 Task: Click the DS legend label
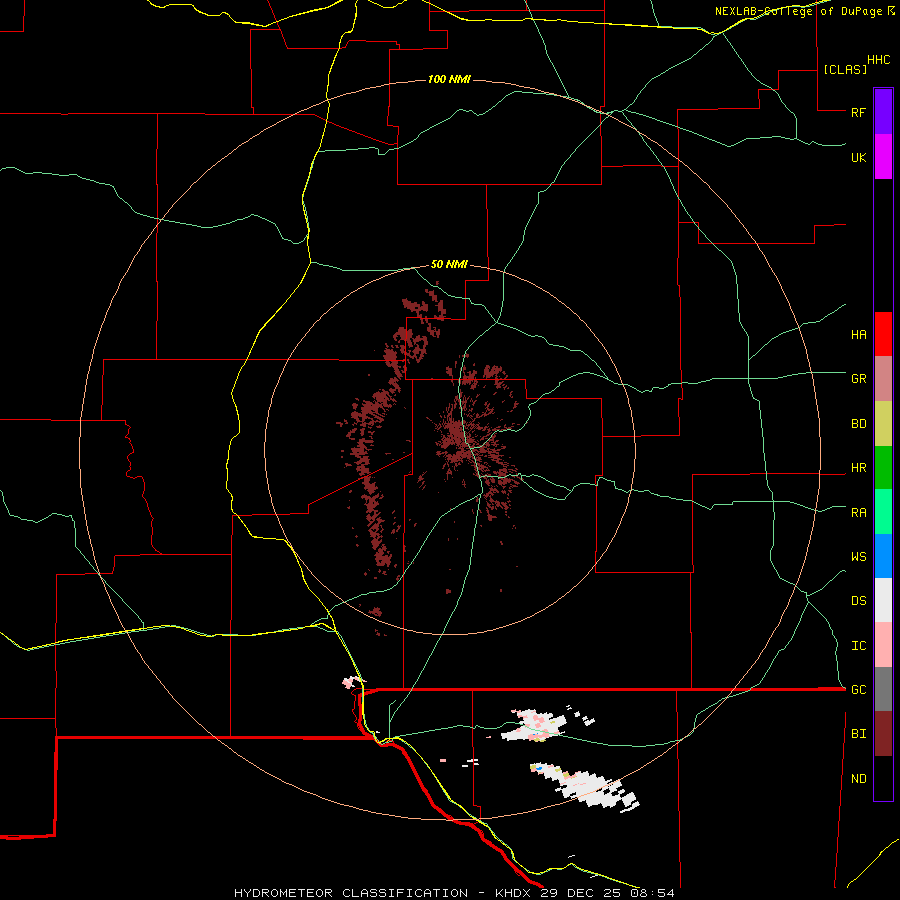coord(858,600)
